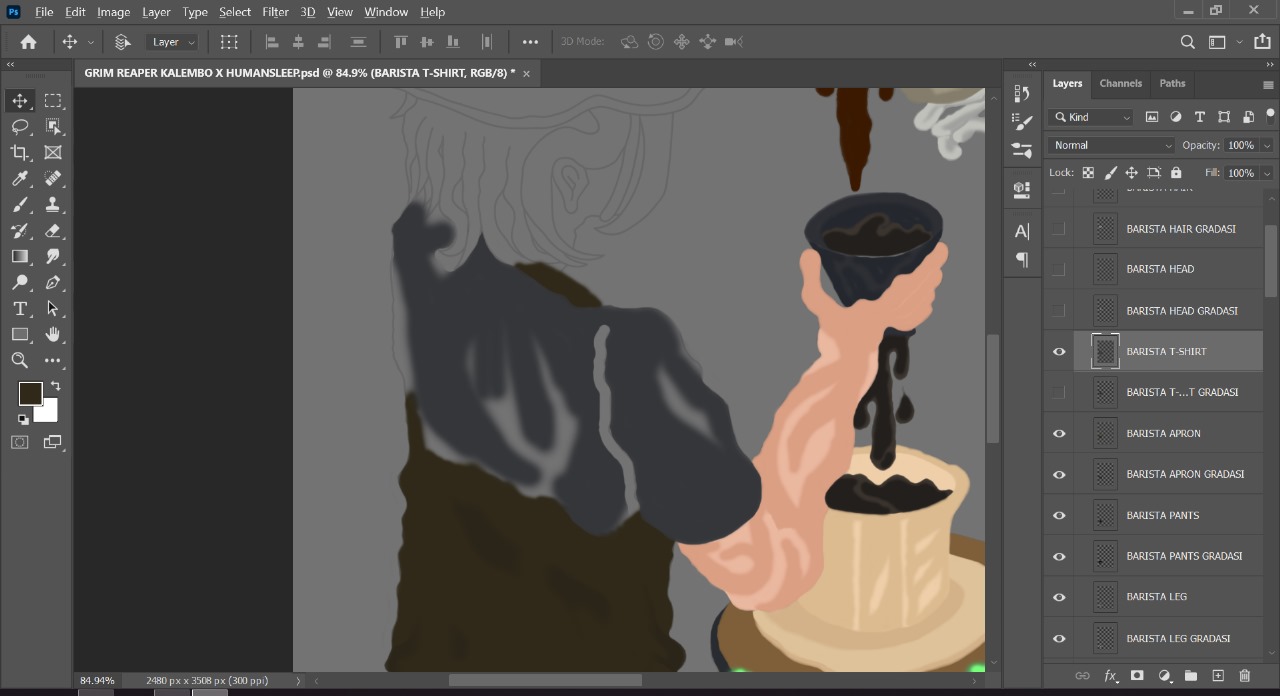
Task: Switch to the Channels tab
Action: [1120, 83]
